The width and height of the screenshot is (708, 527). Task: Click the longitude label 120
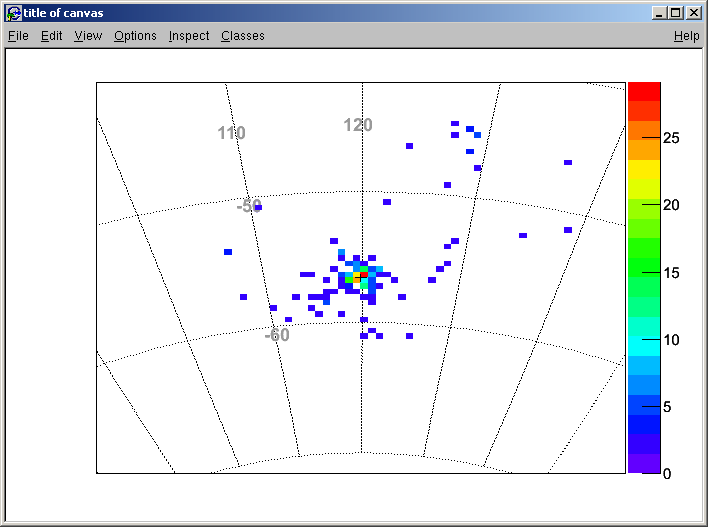click(x=358, y=125)
